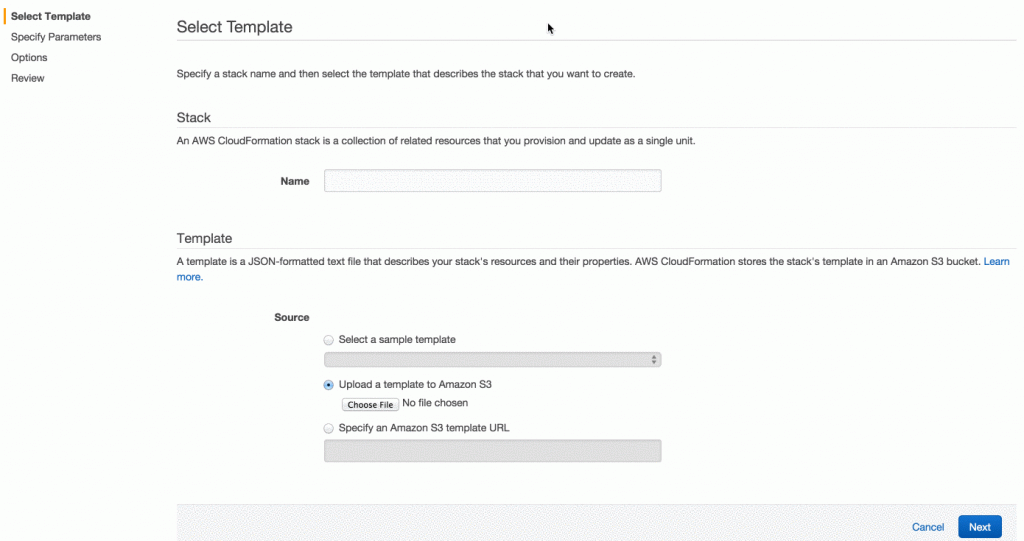Click the Amazon S3 template URL field
1024x541 pixels.
click(492, 451)
